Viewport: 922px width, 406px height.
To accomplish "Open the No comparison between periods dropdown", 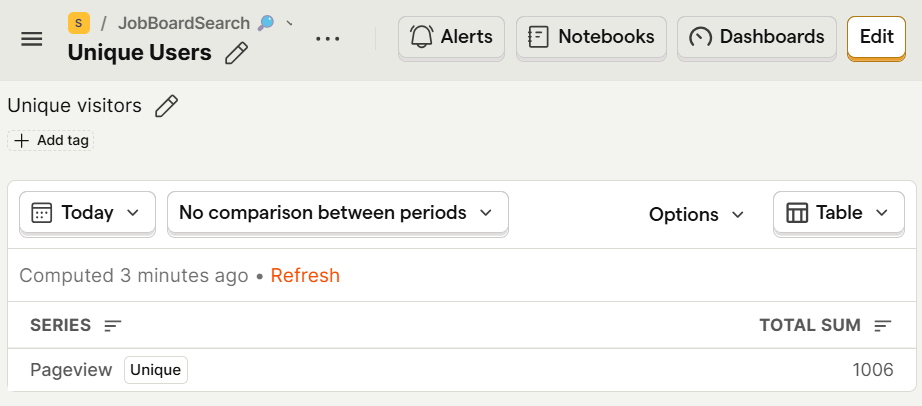I will 337,213.
